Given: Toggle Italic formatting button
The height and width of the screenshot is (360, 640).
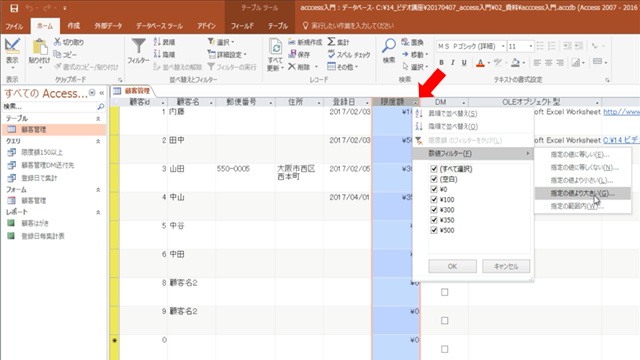Looking at the screenshot, I should (x=453, y=62).
